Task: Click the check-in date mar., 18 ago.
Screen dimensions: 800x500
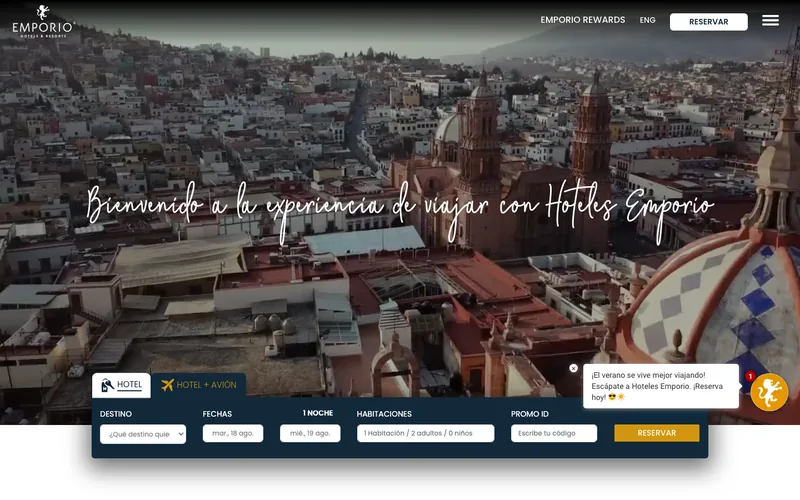Action: (x=233, y=433)
